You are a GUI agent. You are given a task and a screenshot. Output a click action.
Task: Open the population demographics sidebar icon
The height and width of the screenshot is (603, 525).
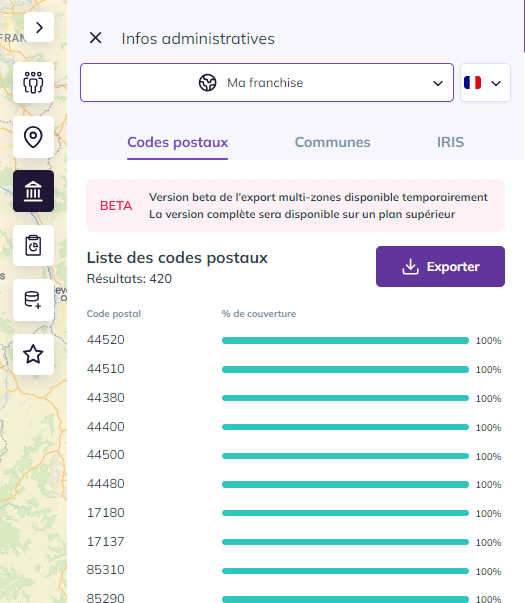point(33,82)
